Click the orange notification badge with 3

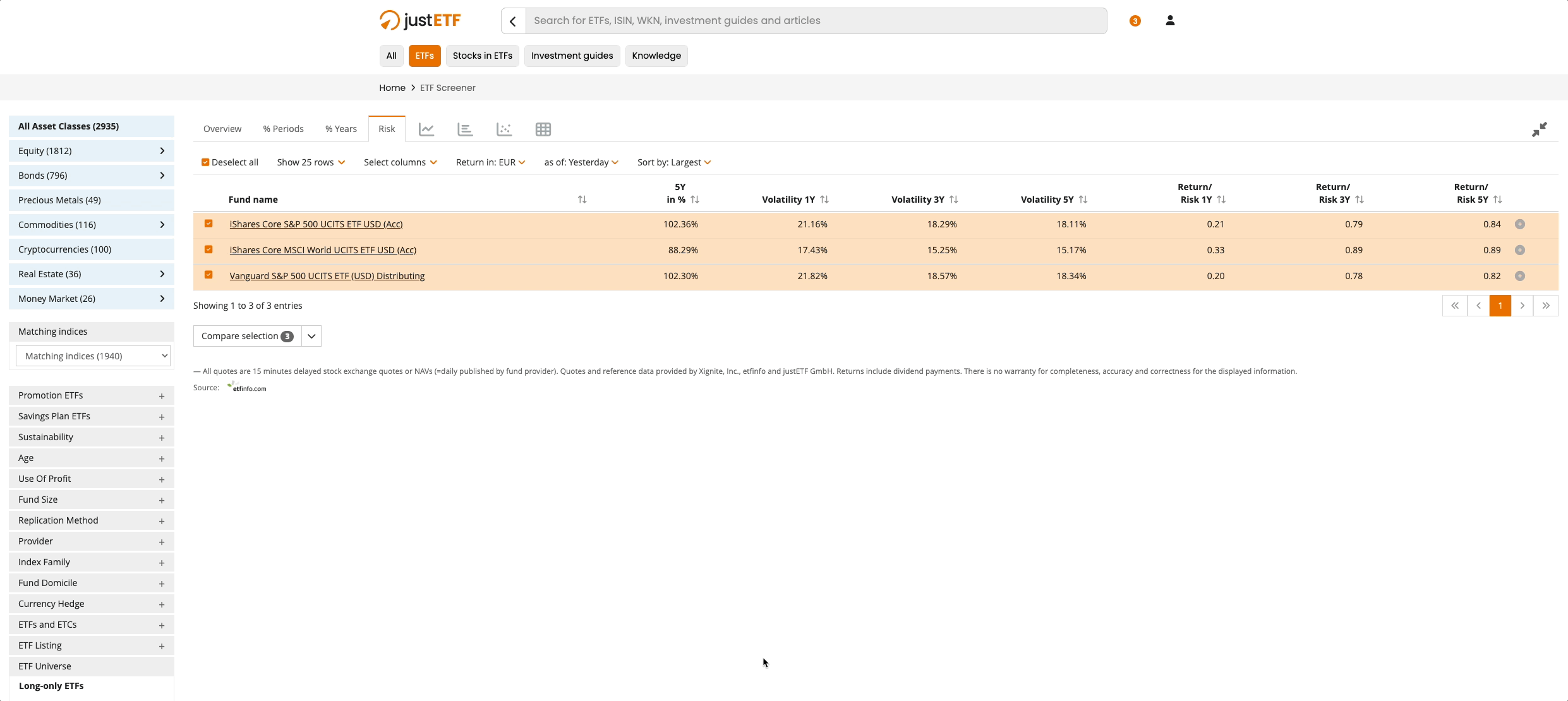pos(1135,21)
